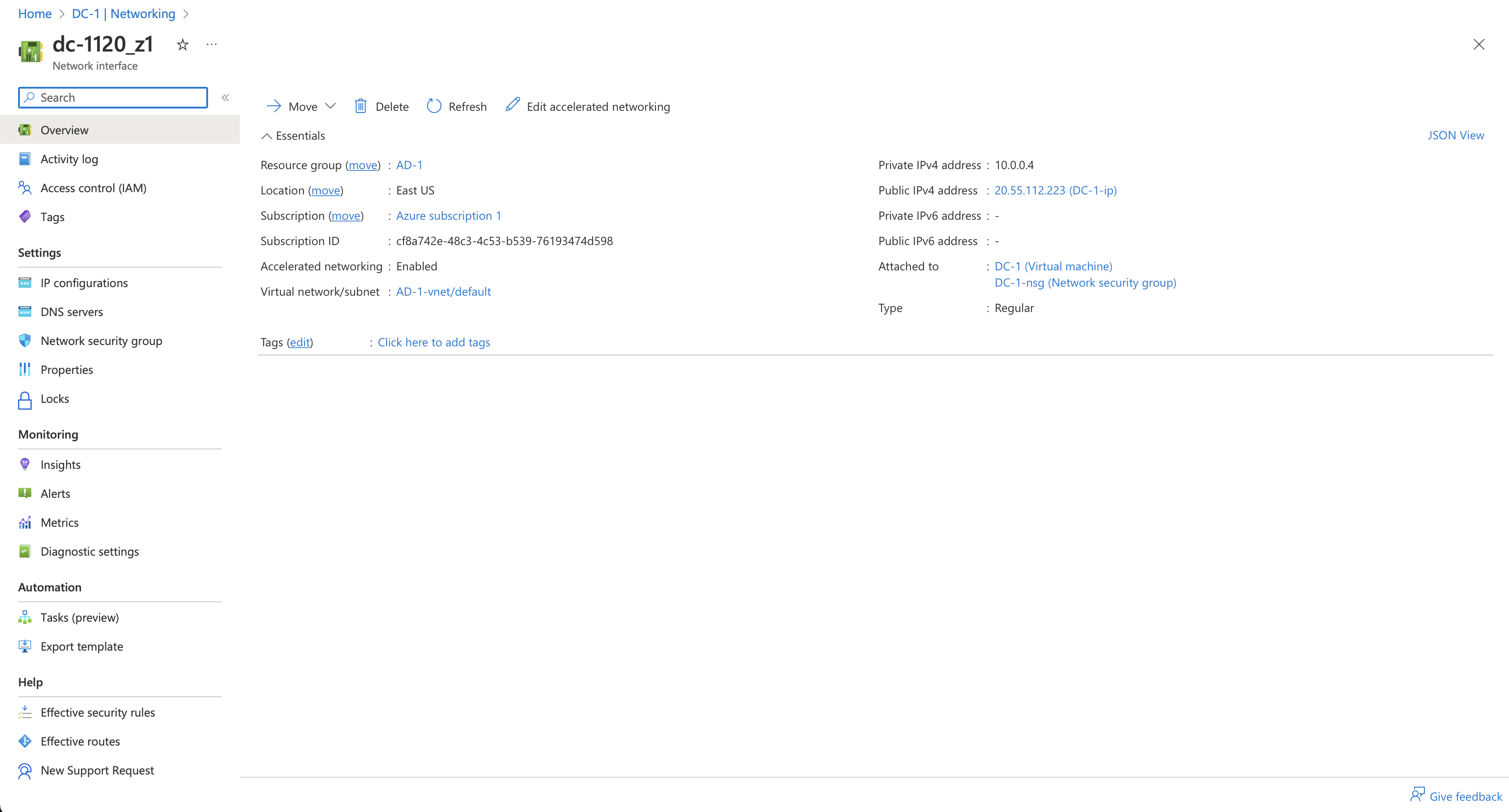The height and width of the screenshot is (812, 1509).
Task: Click the Activity log icon
Action: pyautogui.click(x=24, y=159)
